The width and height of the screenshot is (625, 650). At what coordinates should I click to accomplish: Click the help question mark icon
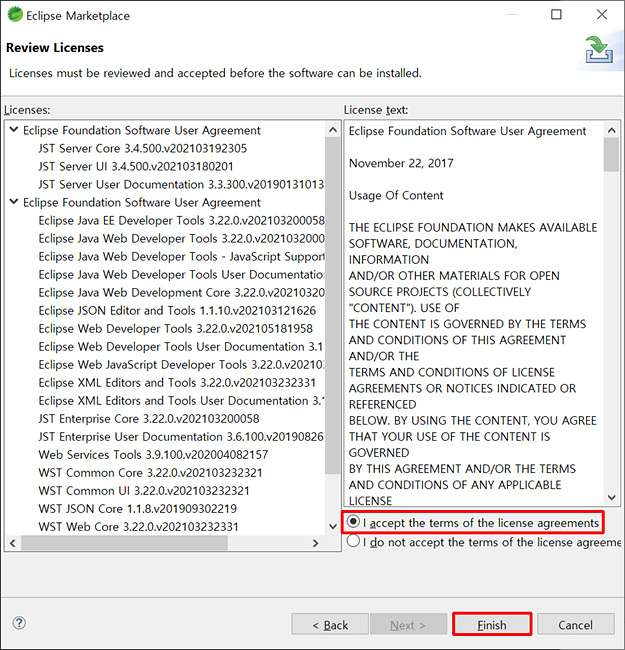[x=19, y=623]
